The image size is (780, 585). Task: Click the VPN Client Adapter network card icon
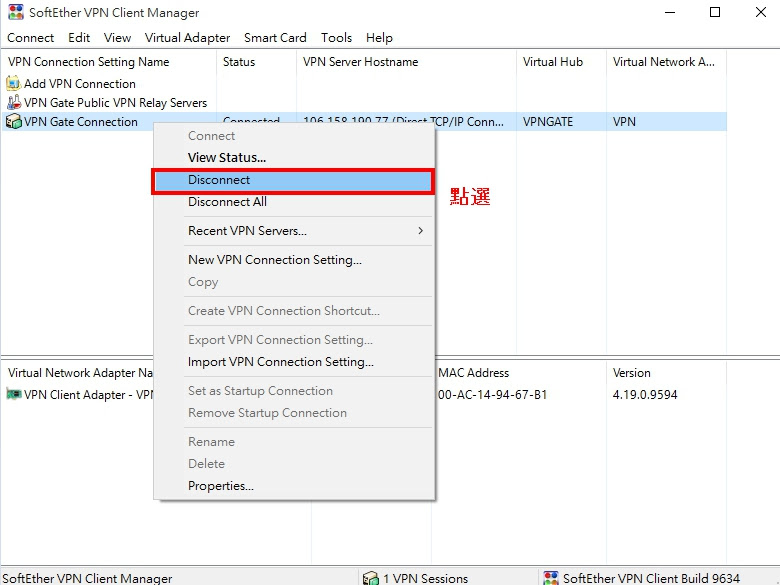tap(13, 394)
